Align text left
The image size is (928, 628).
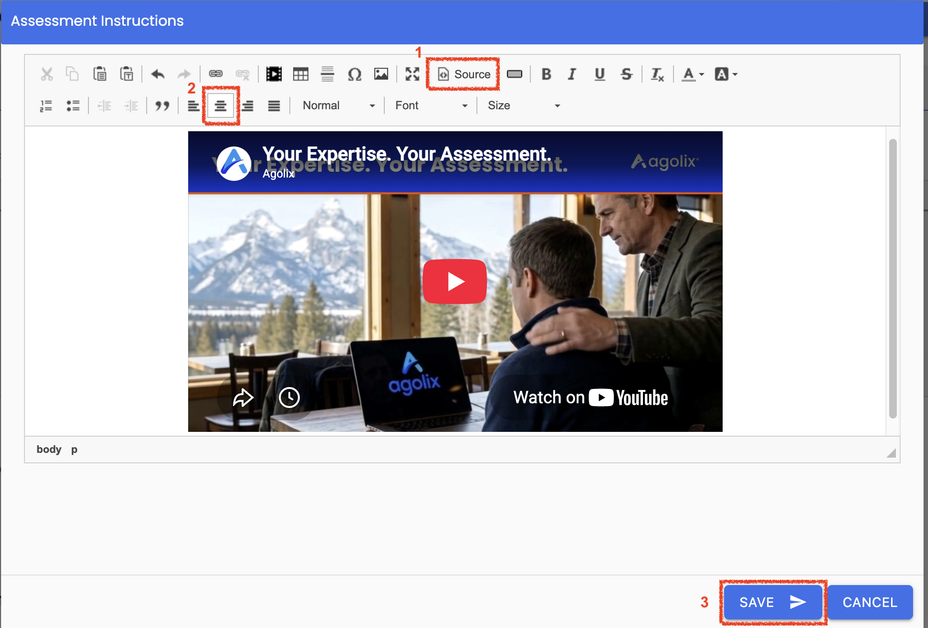pyautogui.click(x=194, y=106)
